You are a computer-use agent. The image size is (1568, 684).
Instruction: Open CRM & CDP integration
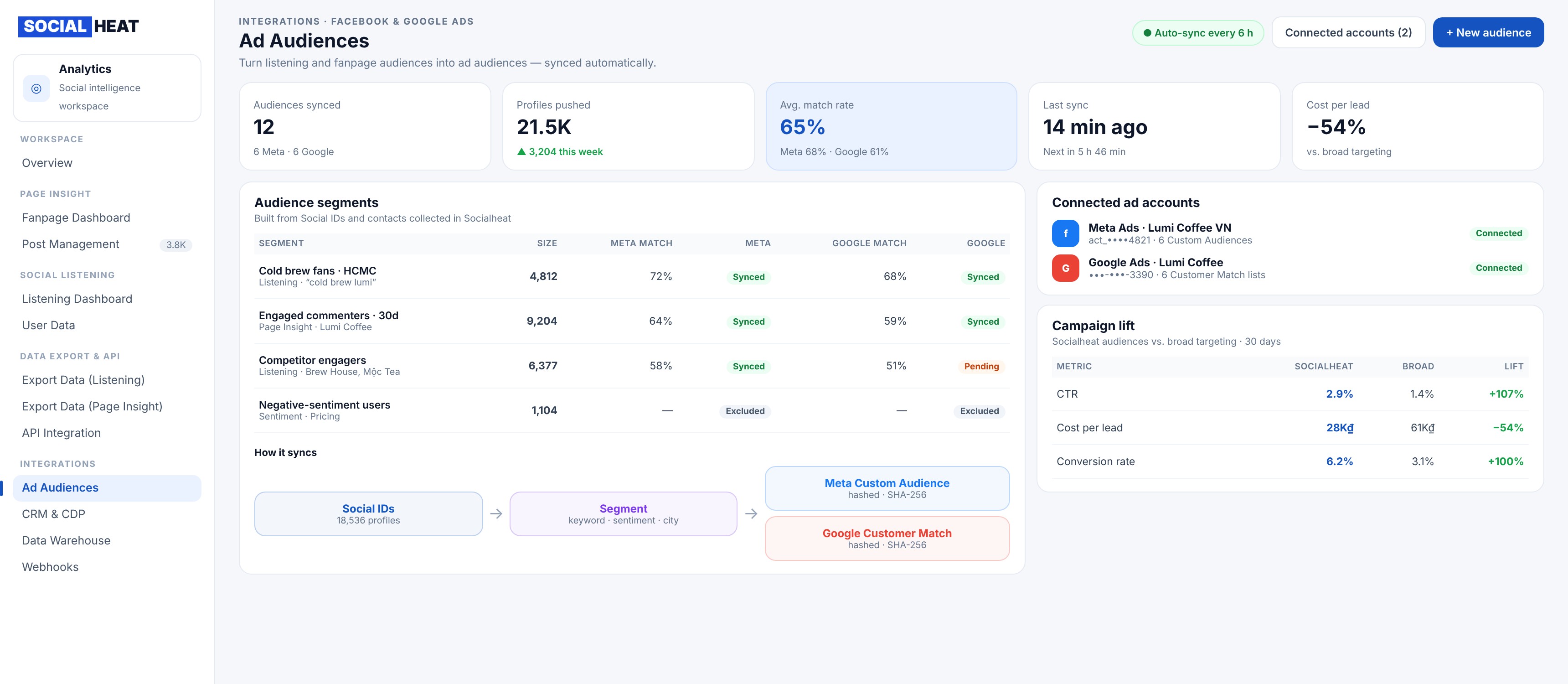107,514
